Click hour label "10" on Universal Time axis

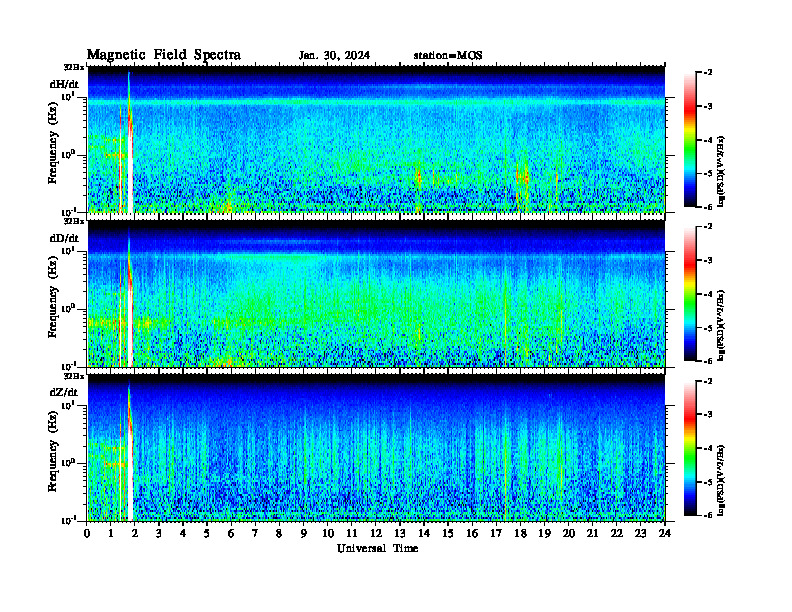[328, 534]
